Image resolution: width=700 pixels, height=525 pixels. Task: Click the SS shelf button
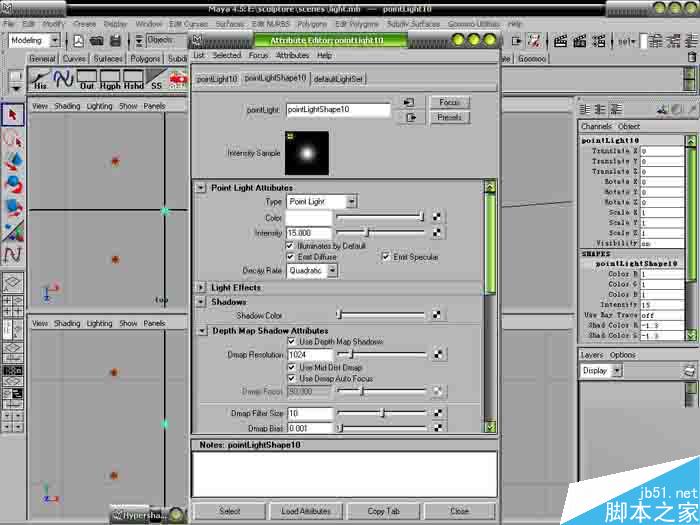156,79
